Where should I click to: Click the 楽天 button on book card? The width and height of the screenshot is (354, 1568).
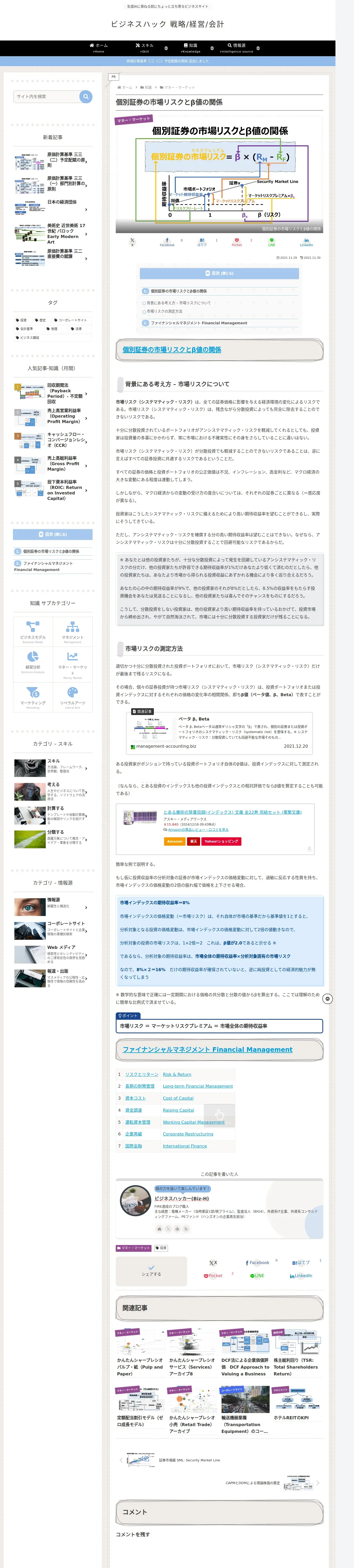(x=193, y=841)
